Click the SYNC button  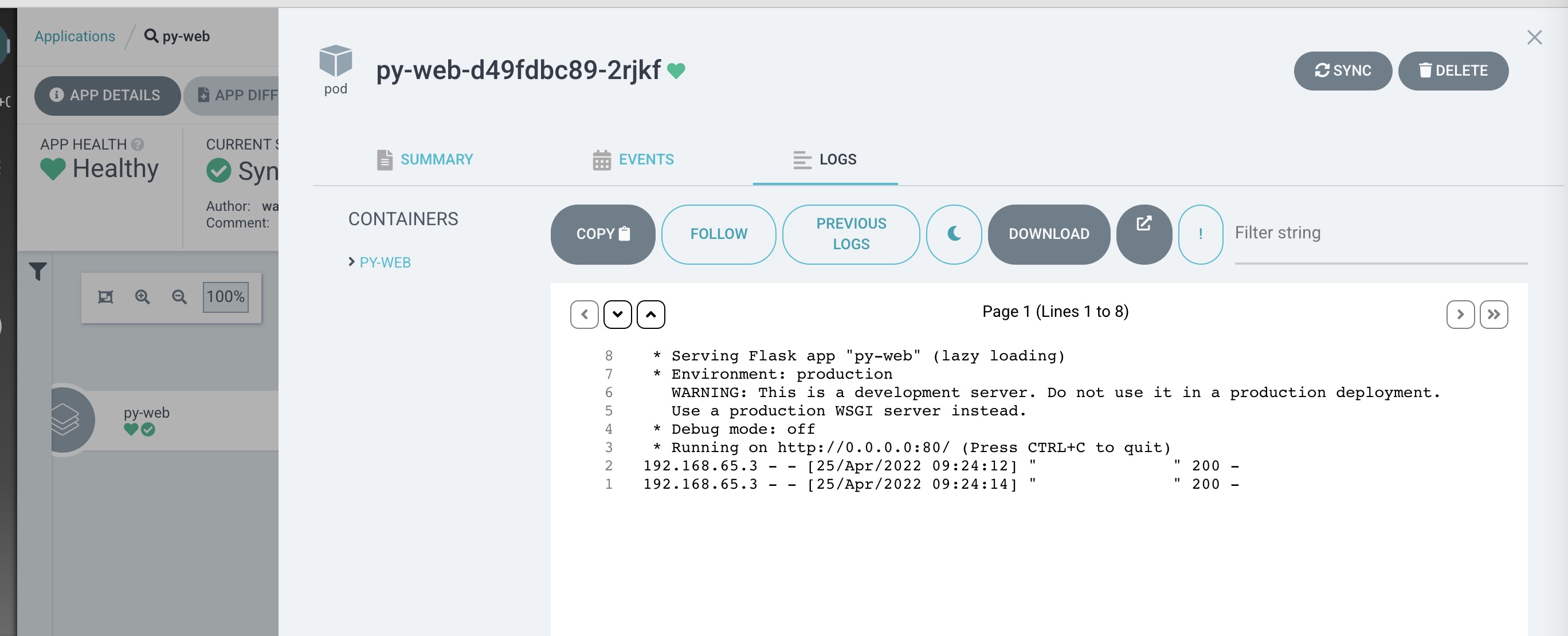pos(1342,70)
